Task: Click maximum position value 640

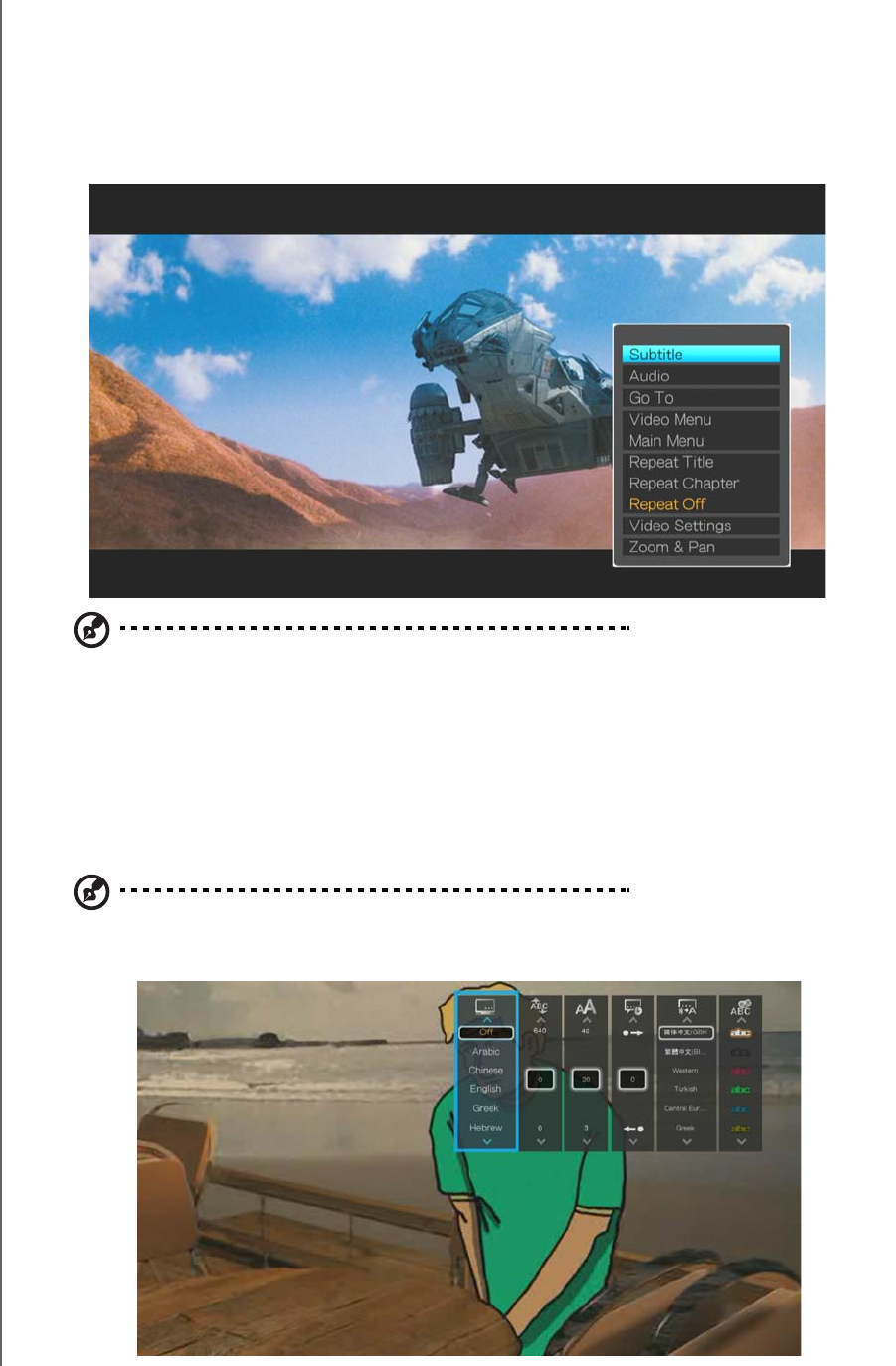Action: click(540, 1031)
